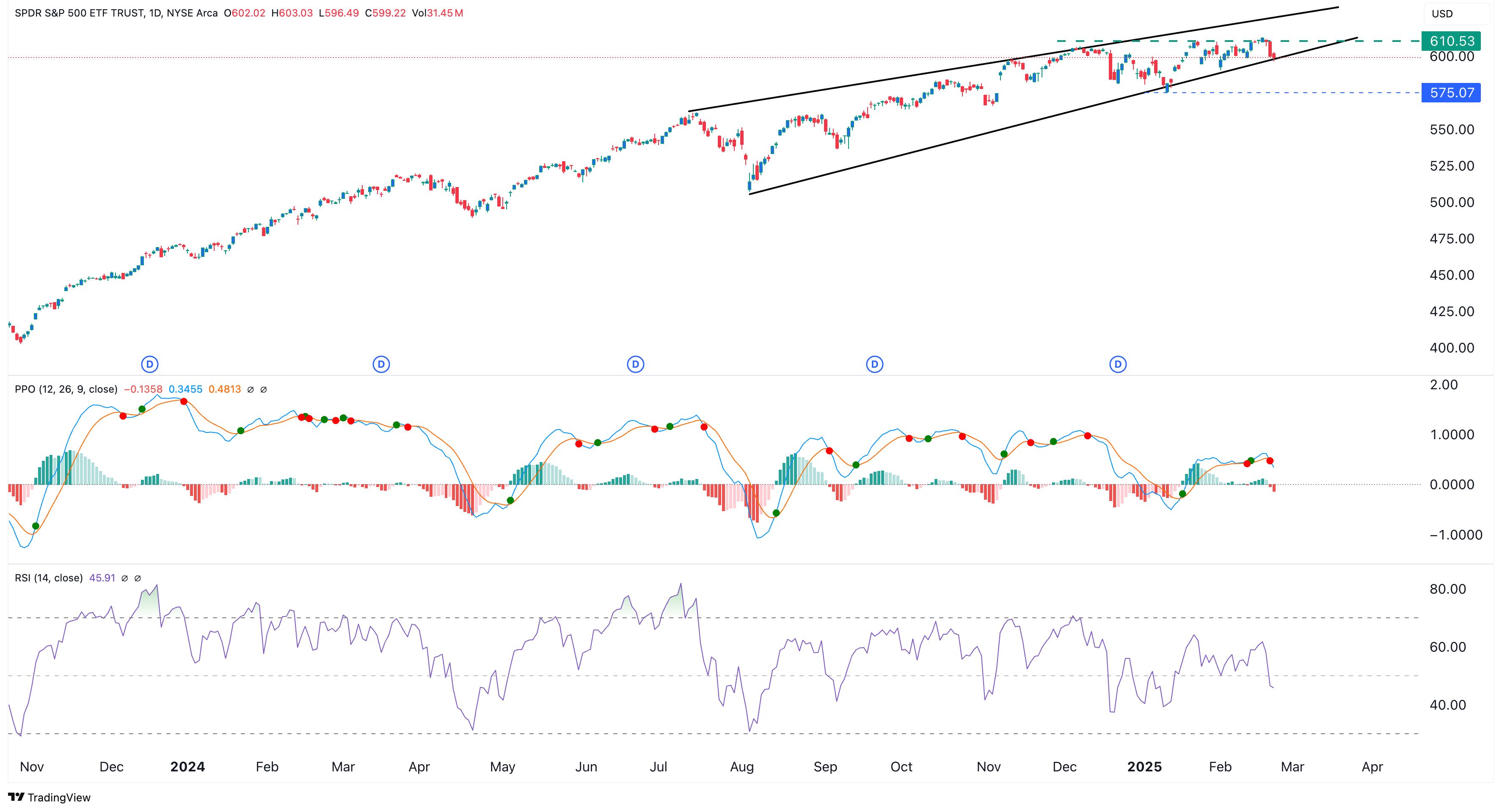Select the dividend marker in June 2024

tap(636, 364)
